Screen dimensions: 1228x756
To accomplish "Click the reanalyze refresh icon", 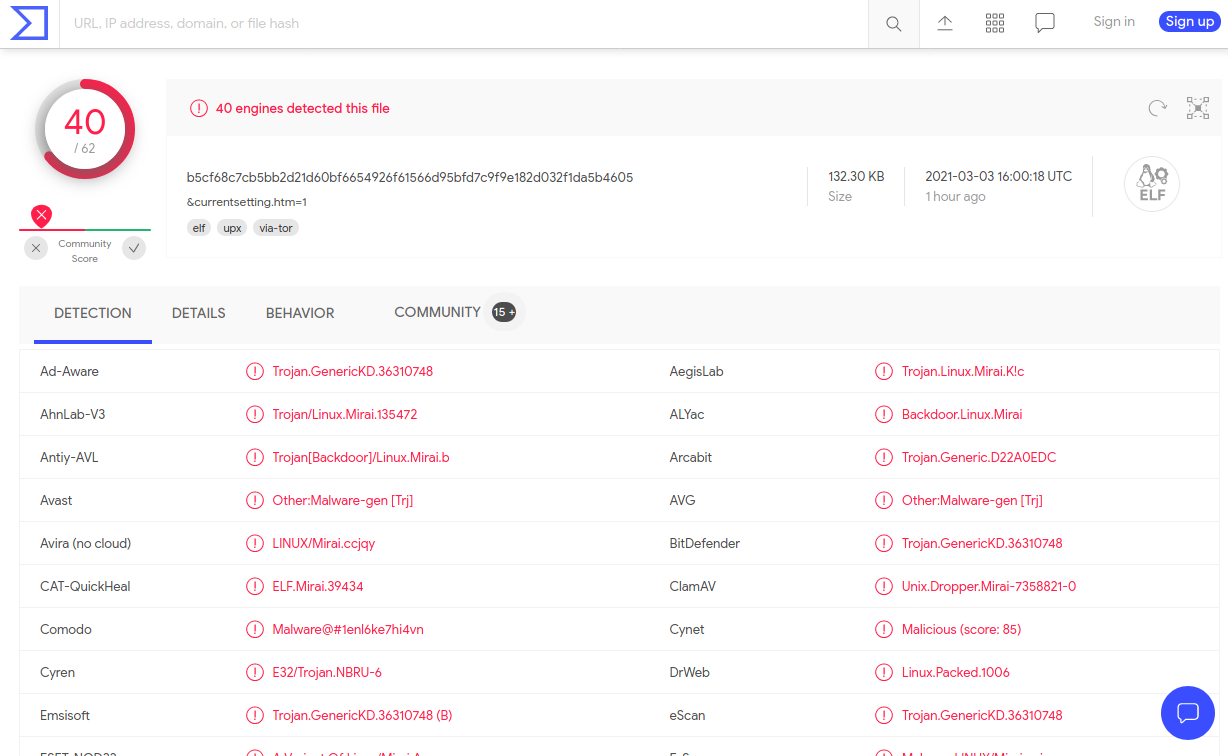I will click(1157, 108).
